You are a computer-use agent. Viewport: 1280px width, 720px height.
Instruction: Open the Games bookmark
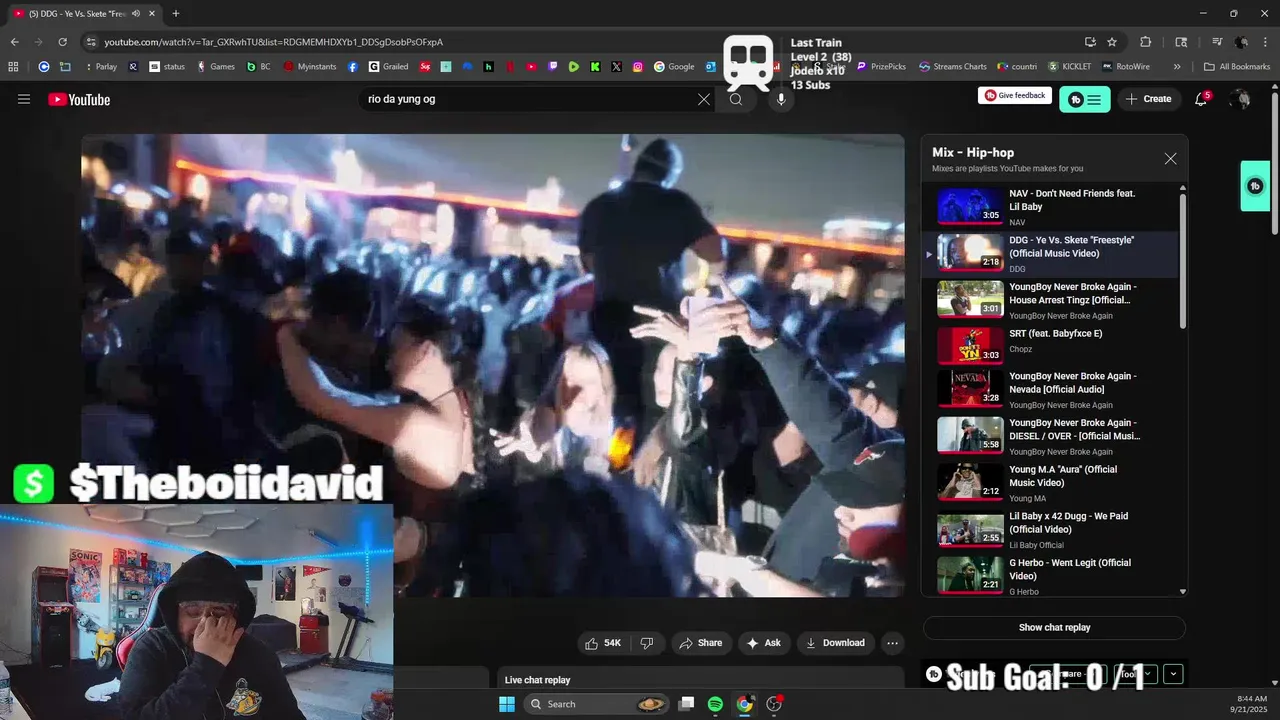215,67
